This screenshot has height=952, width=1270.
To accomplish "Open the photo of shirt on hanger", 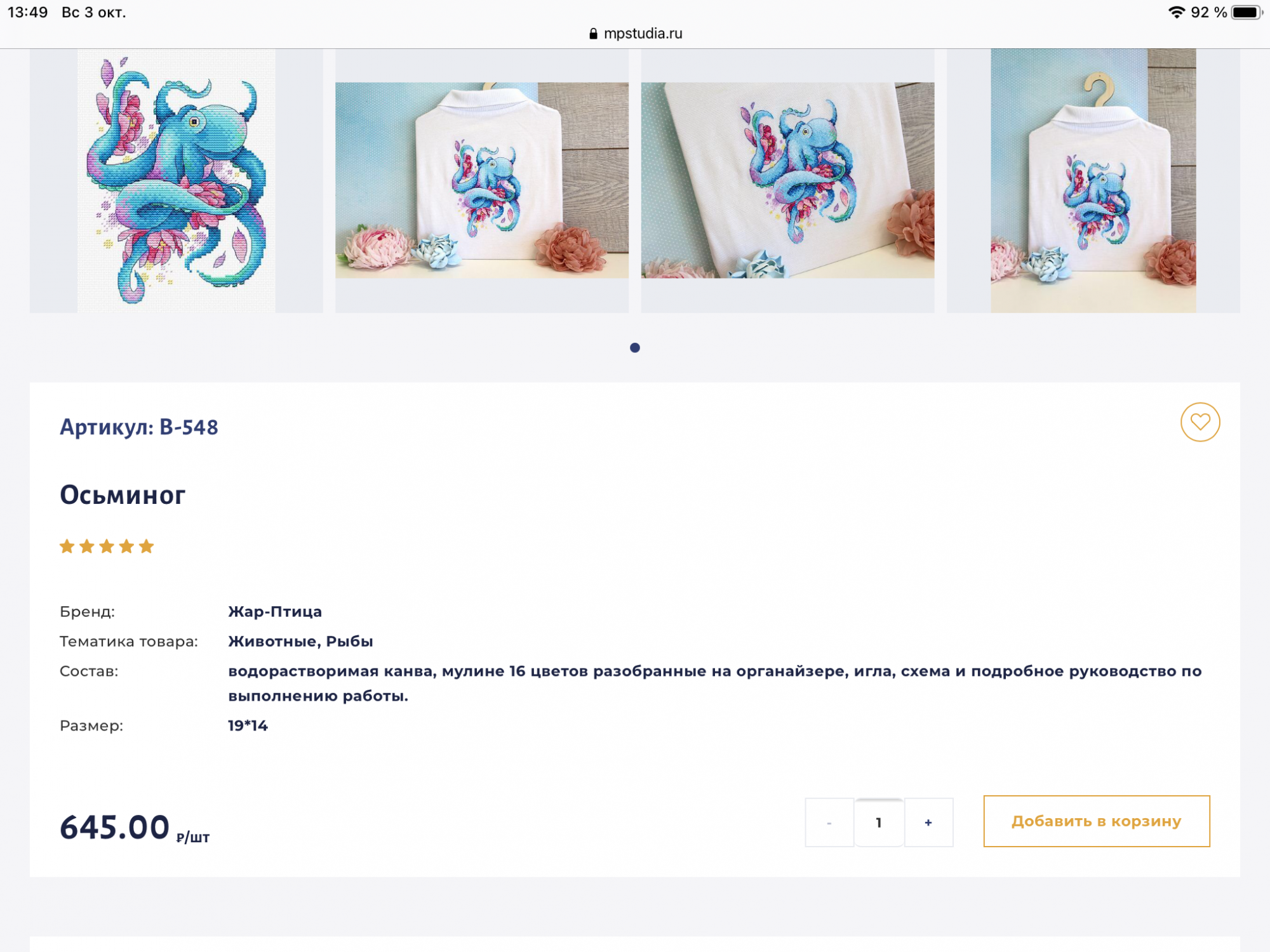I will pos(1093,181).
